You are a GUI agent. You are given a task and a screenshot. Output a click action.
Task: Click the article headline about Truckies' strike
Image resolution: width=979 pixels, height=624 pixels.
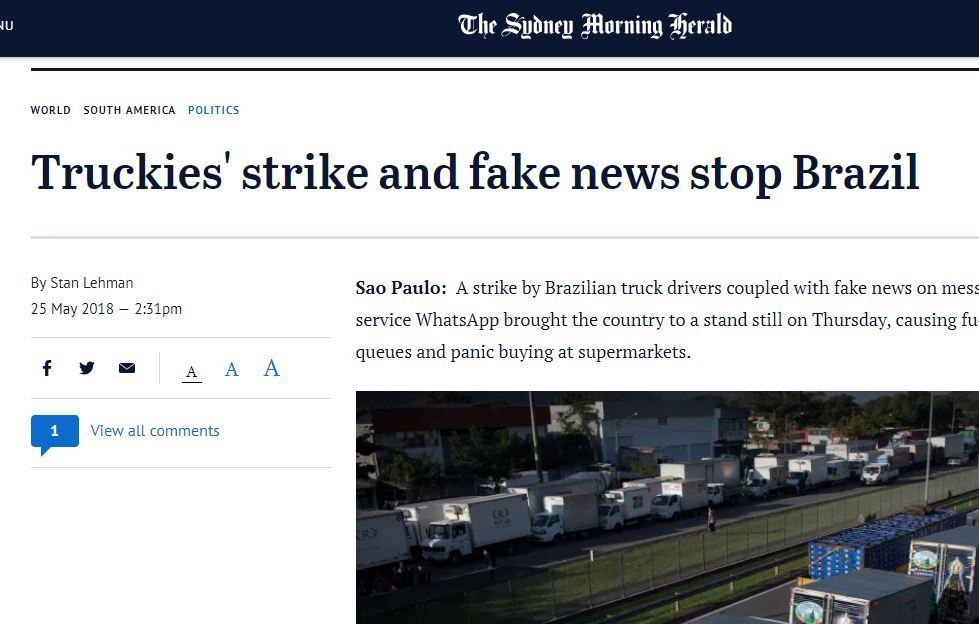click(x=475, y=173)
